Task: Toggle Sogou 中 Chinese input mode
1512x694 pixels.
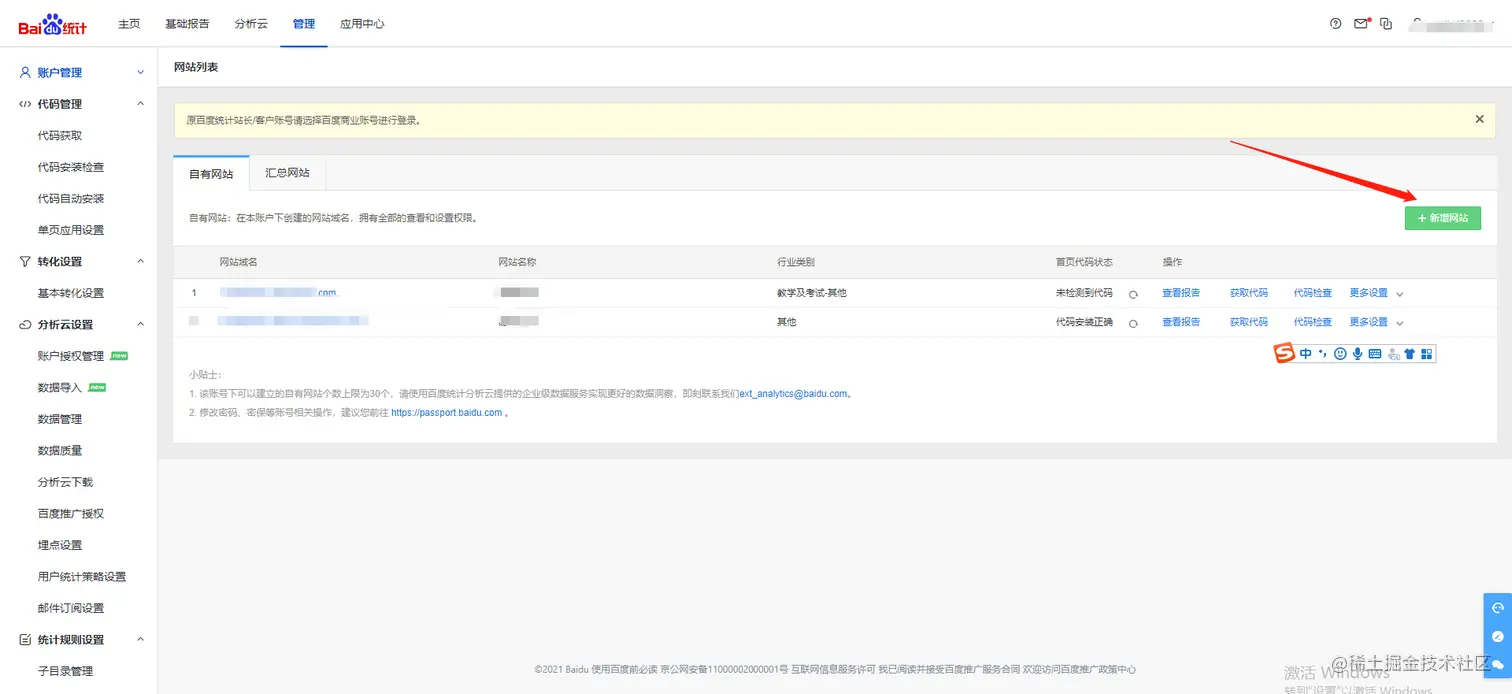Action: 1305,353
